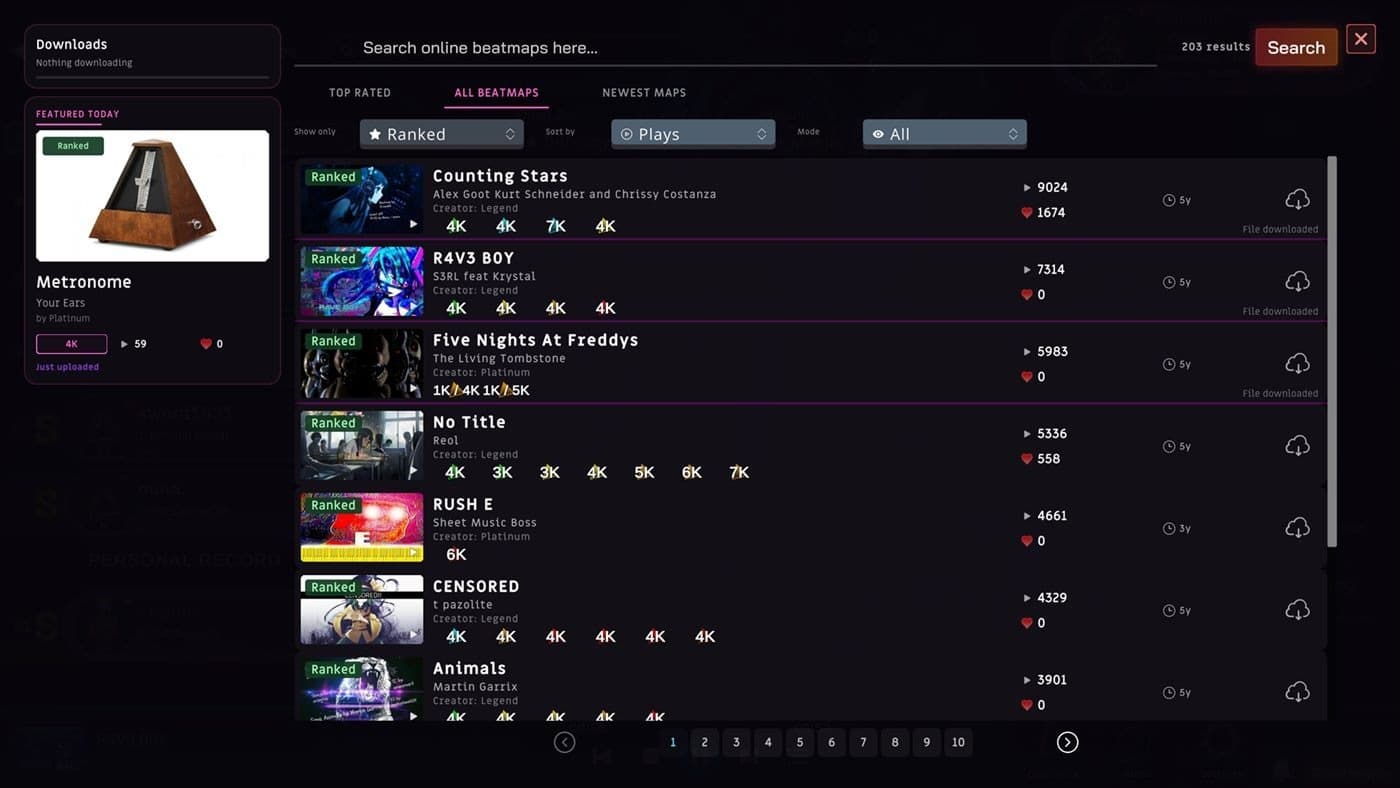Viewport: 1400px width, 788px height.
Task: Switch to the Top Rated tab
Action: click(x=360, y=93)
